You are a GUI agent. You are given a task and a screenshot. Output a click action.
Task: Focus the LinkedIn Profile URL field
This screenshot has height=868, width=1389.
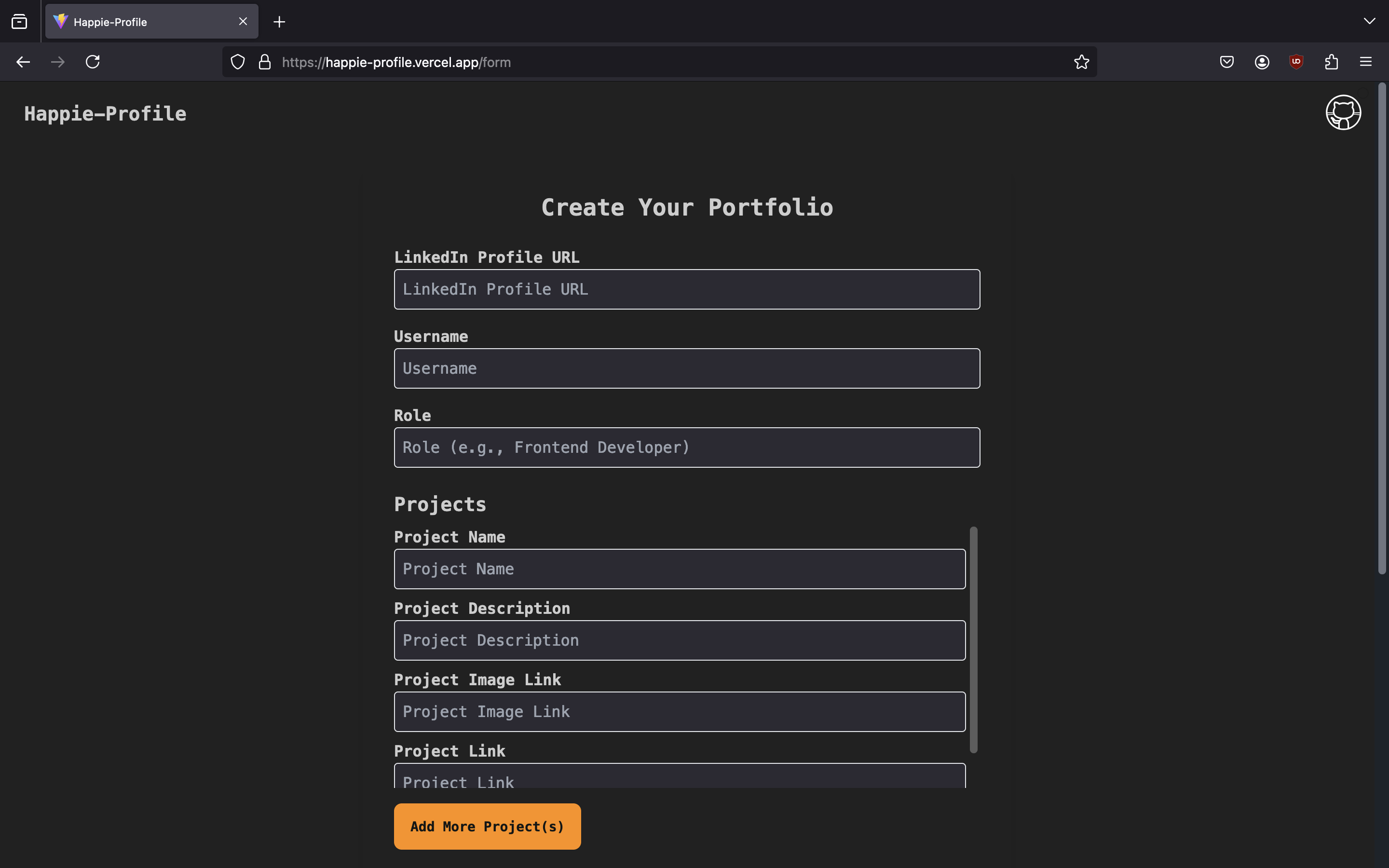(686, 289)
